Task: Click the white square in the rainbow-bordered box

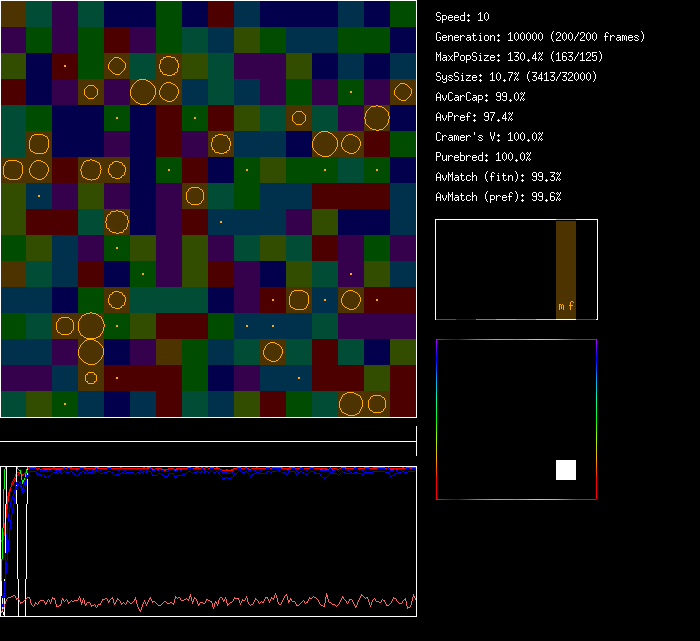Action: coord(566,470)
